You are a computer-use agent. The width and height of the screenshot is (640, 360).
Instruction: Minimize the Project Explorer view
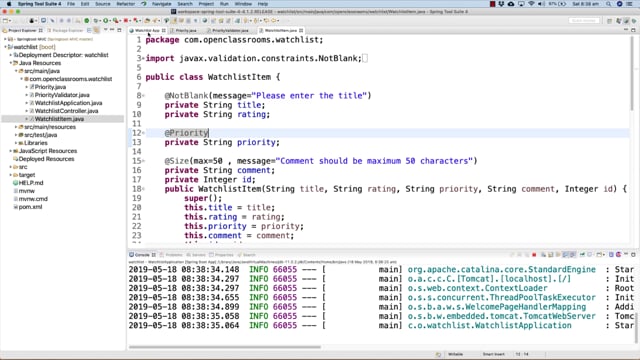pyautogui.click(x=112, y=30)
